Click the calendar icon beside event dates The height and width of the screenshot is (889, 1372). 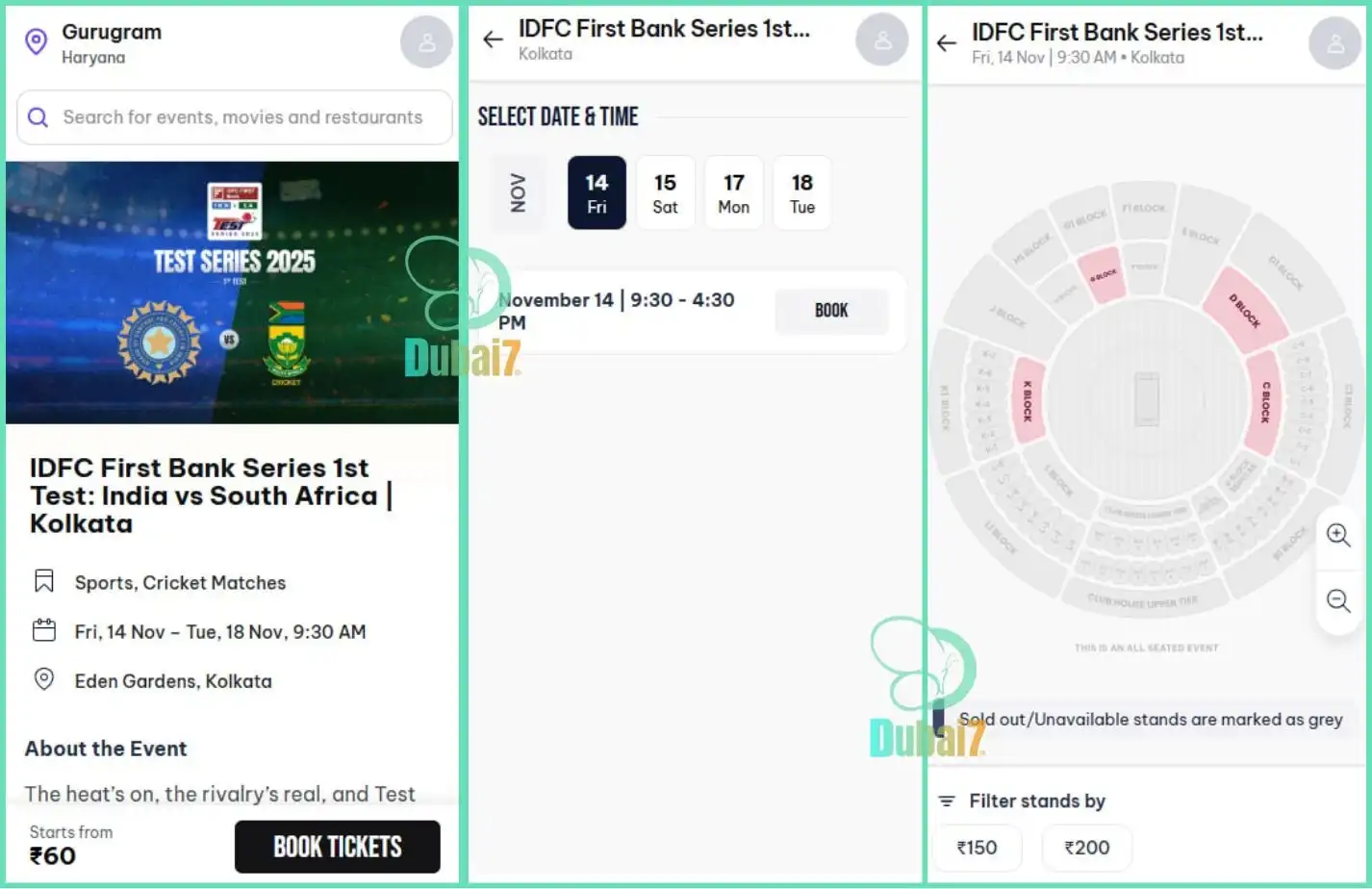click(43, 630)
